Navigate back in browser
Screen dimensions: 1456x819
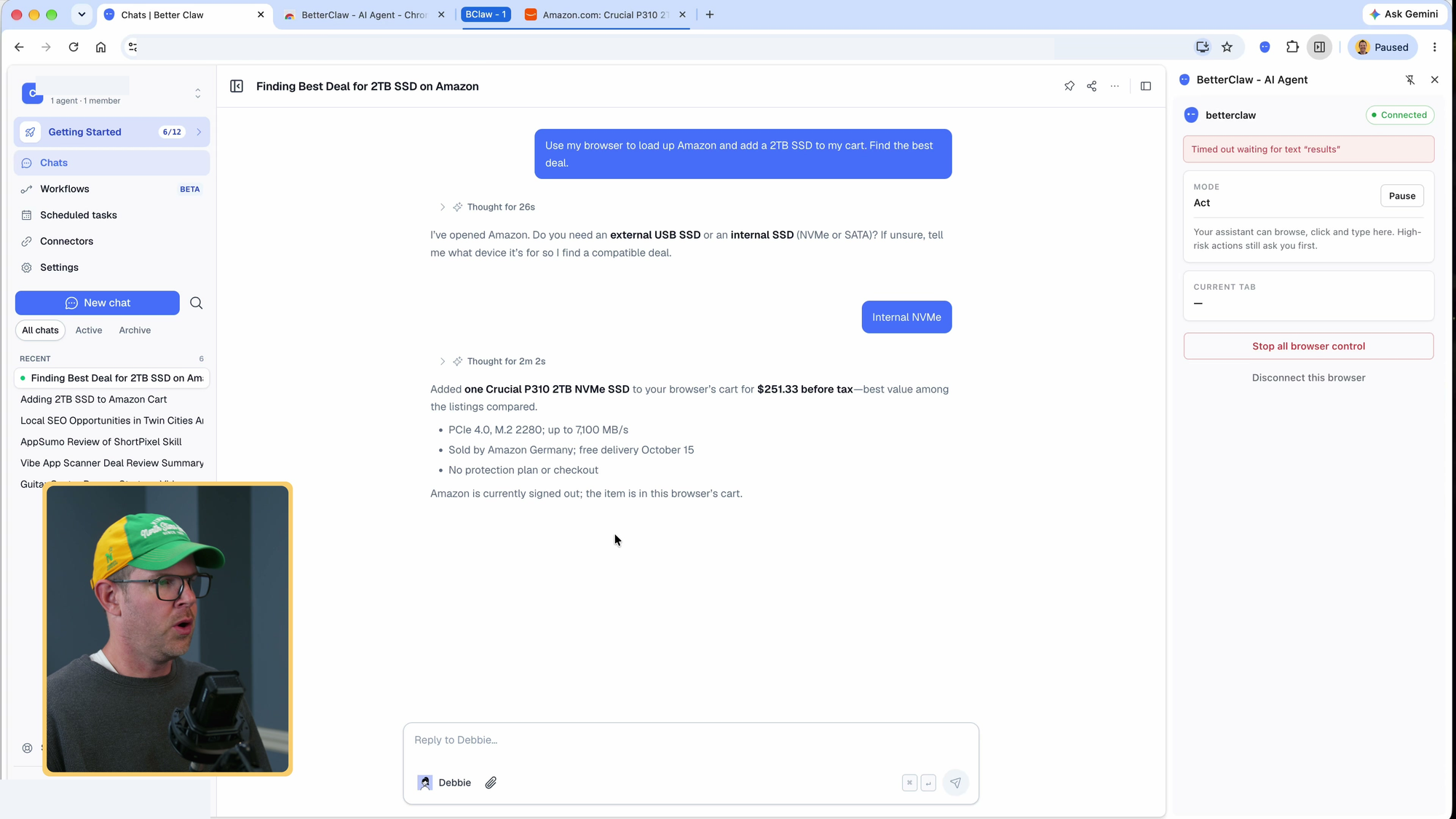point(19,47)
